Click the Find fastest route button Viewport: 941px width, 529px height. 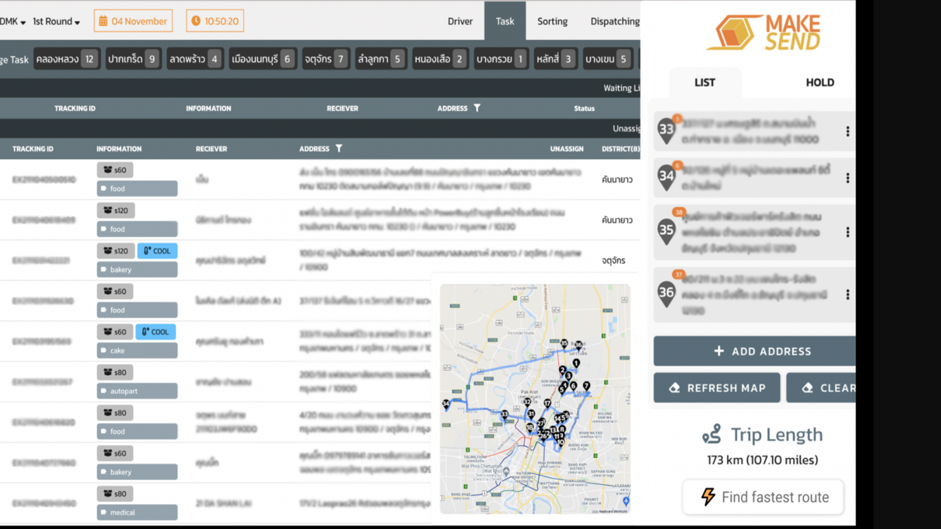click(763, 497)
